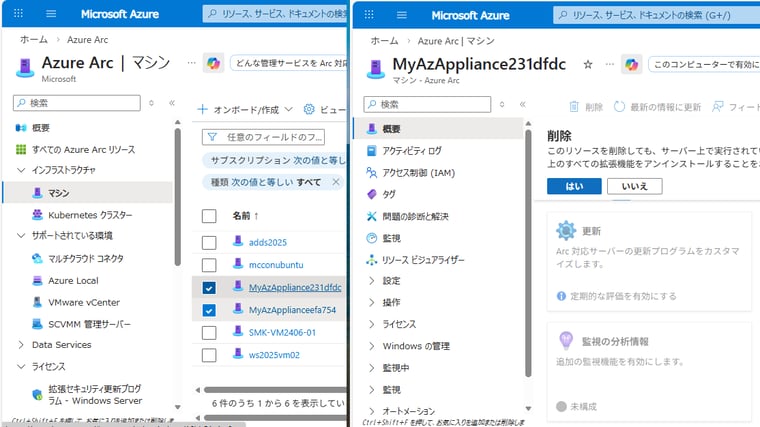Open the more options ellipsis beside MyAzAppliance231dfdc
This screenshot has width=760, height=427.
tap(609, 64)
